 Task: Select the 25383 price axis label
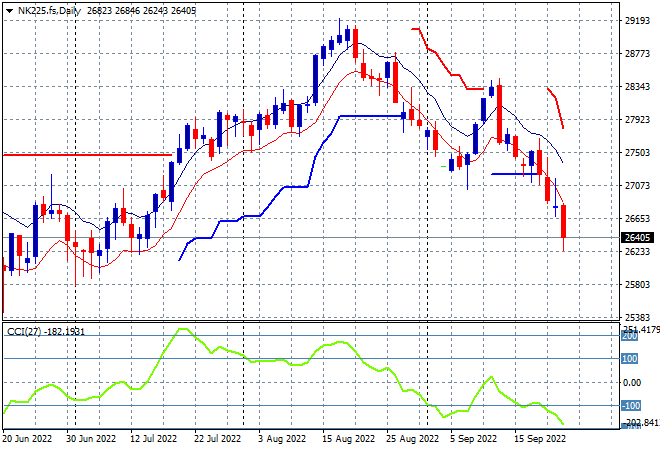637,317
